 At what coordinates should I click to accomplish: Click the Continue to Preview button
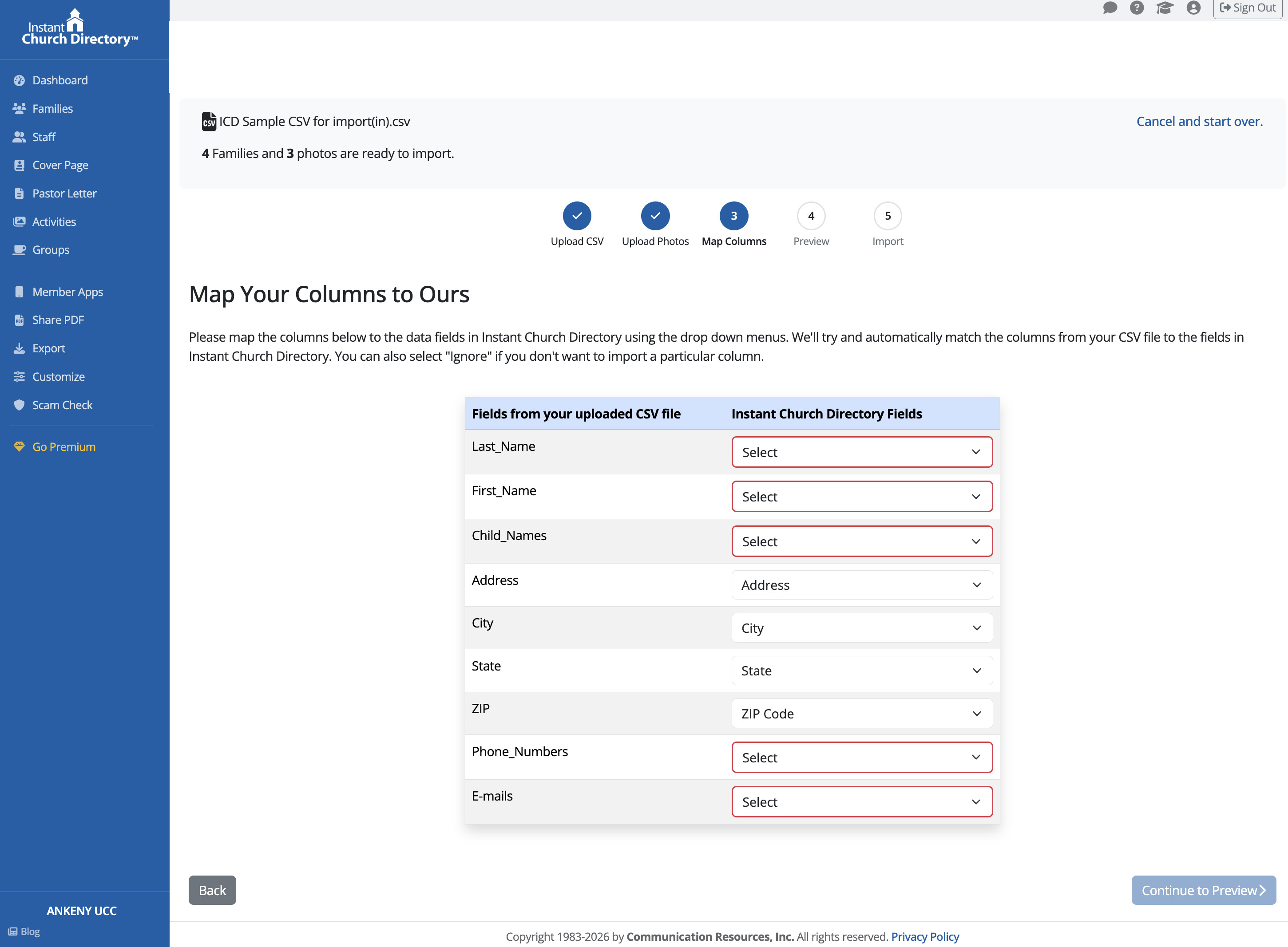click(1203, 890)
